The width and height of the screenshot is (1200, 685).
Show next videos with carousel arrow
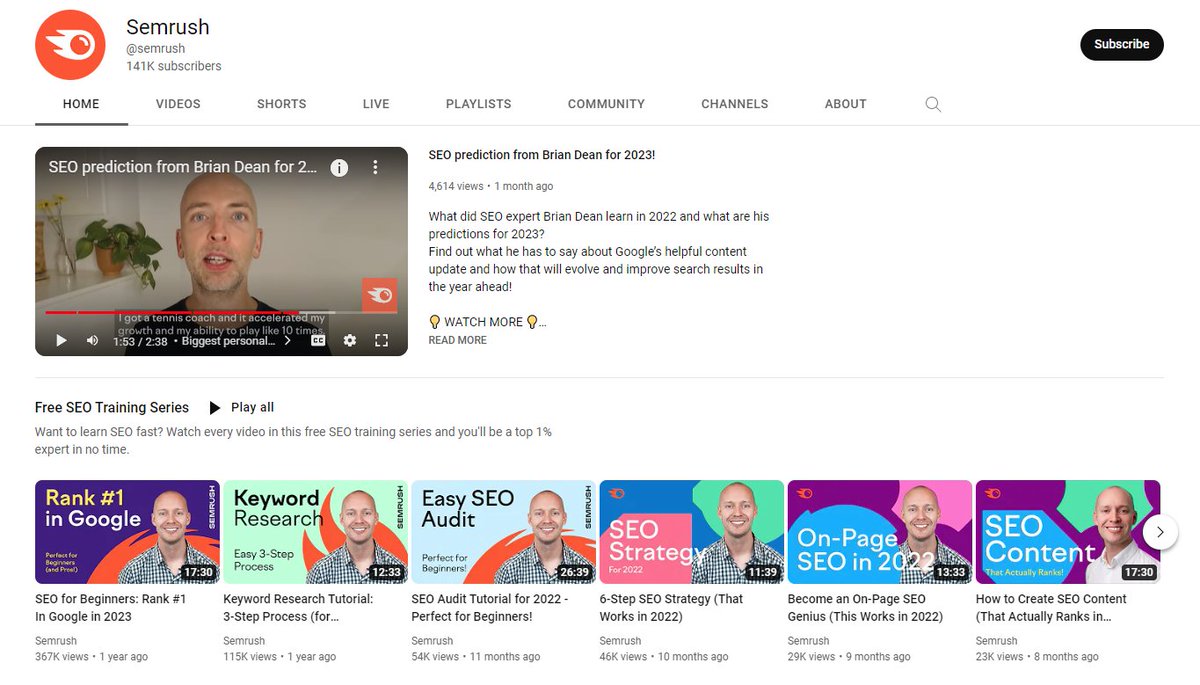coord(1160,532)
